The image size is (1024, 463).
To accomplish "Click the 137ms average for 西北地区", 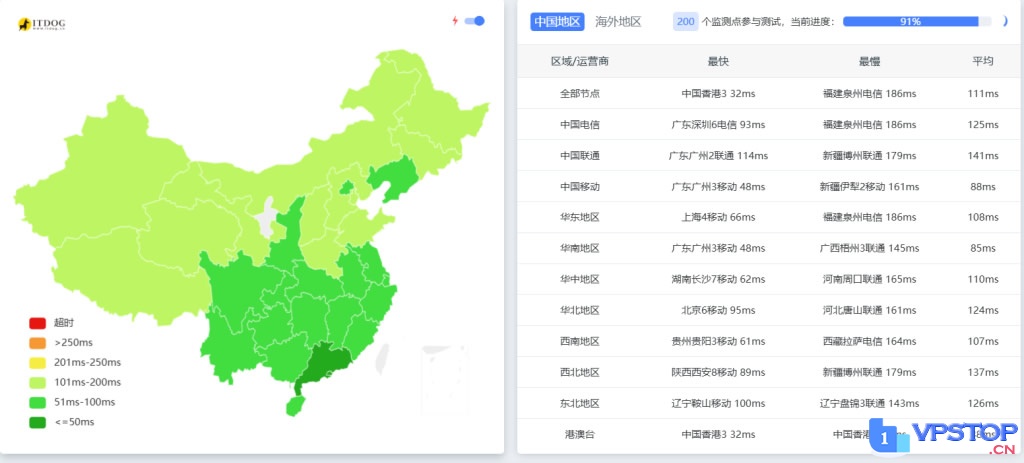I will coord(983,372).
